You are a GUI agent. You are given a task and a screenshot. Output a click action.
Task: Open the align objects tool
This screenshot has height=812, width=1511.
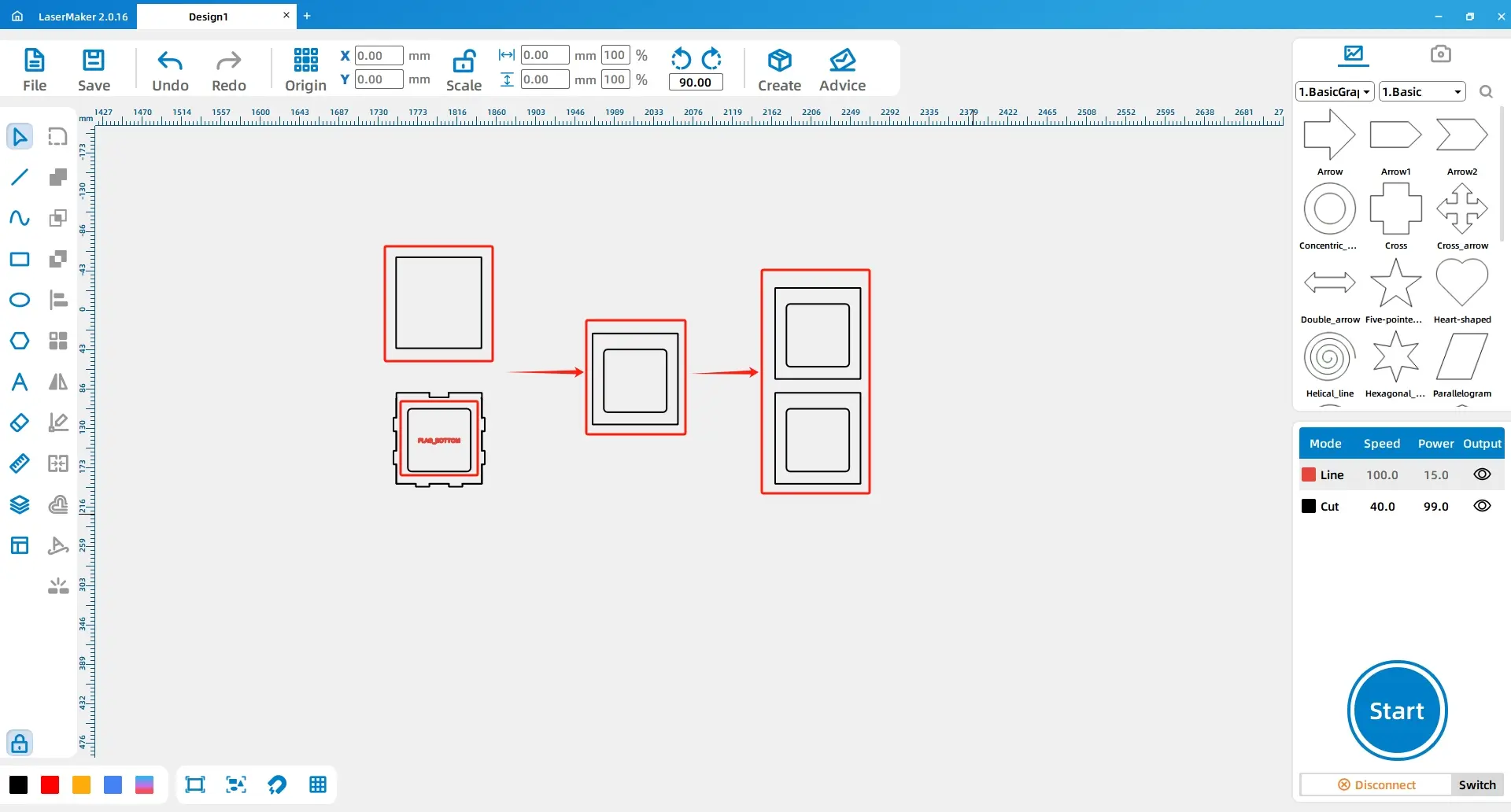coord(58,300)
